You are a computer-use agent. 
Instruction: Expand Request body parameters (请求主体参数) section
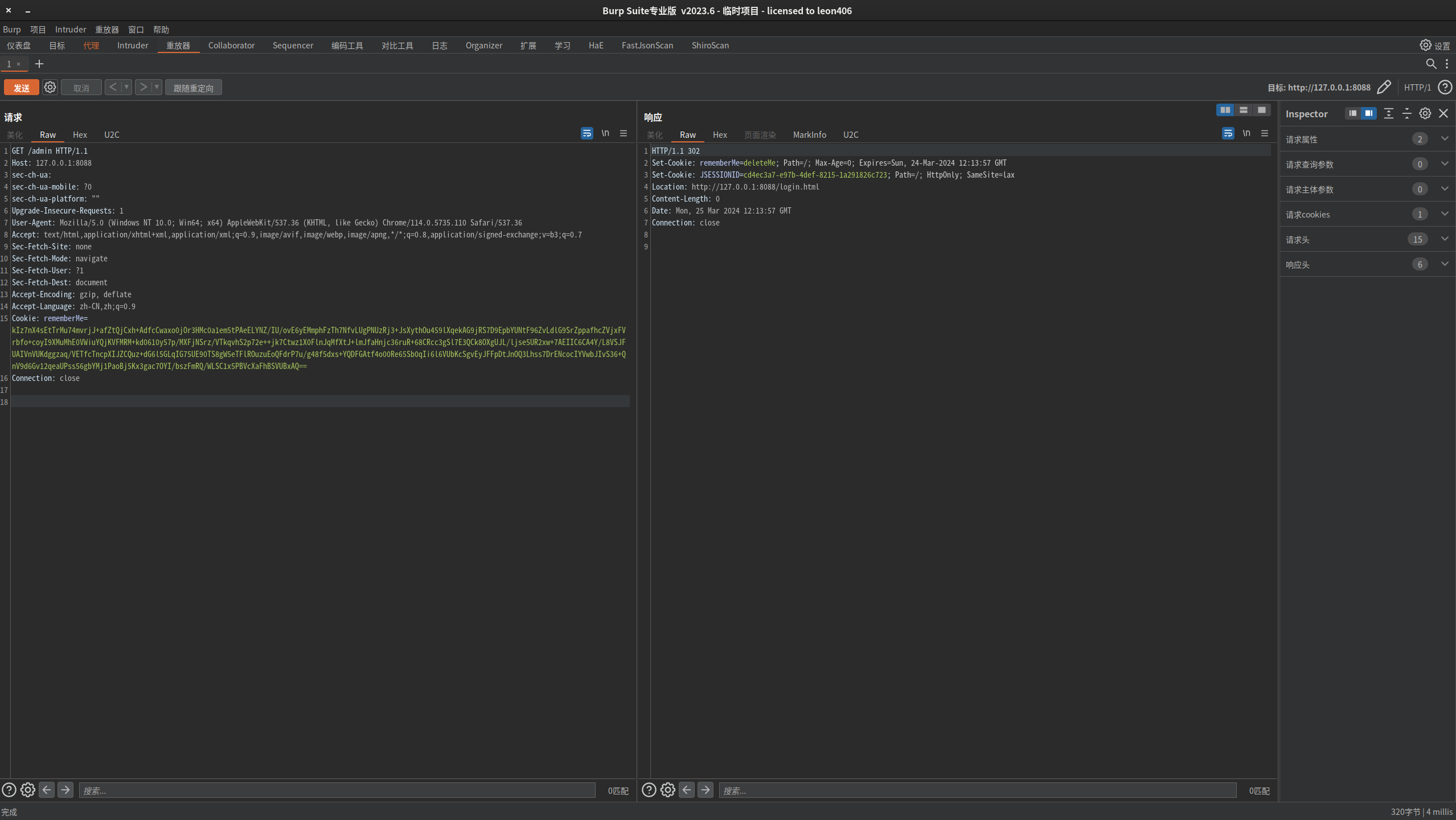point(1367,189)
